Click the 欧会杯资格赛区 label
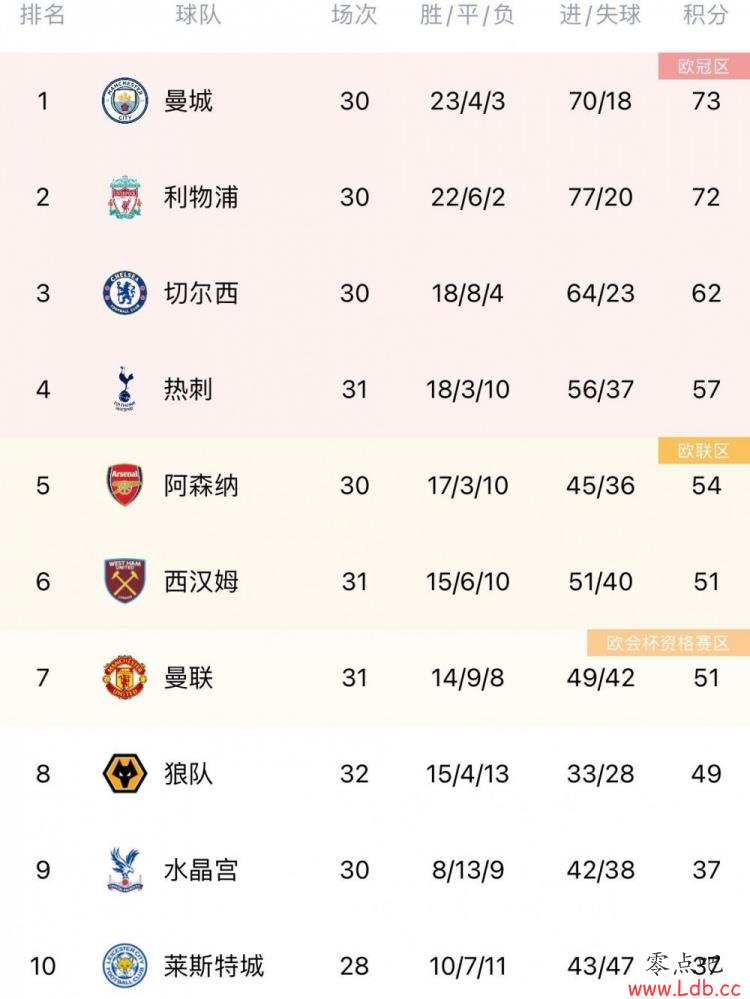 pos(668,643)
